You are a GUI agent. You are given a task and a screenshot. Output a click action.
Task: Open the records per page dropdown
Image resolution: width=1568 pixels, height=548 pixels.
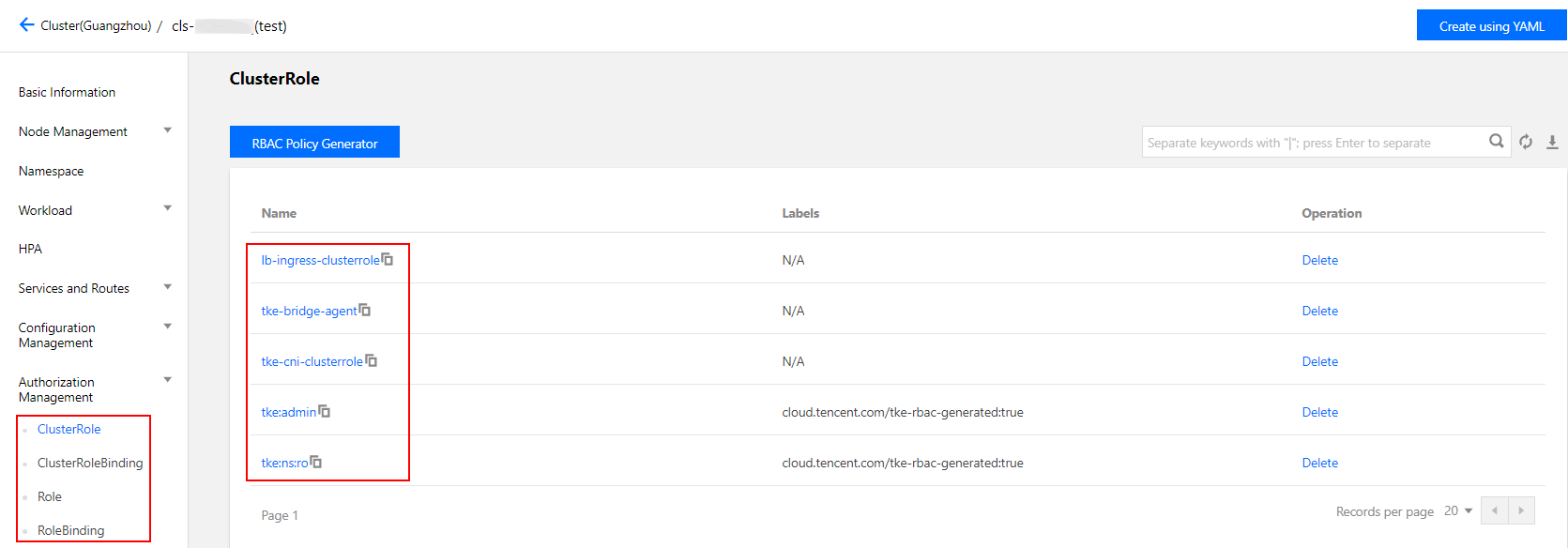tap(1458, 511)
